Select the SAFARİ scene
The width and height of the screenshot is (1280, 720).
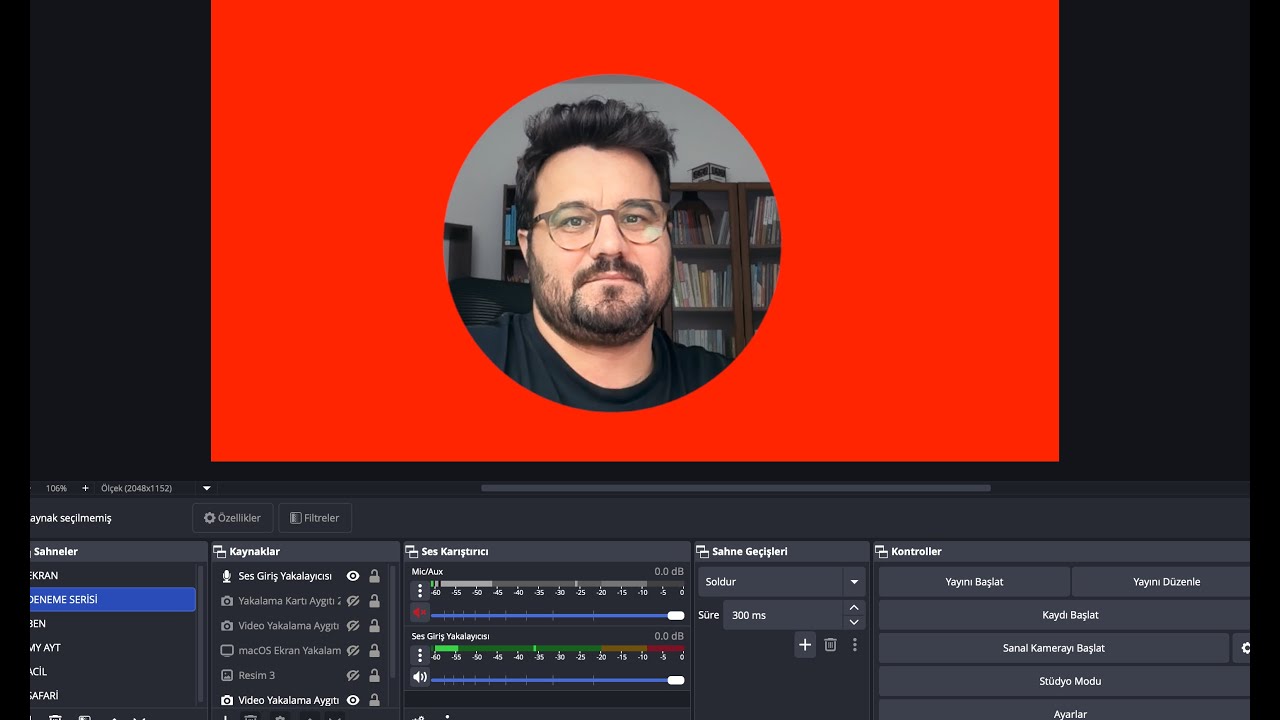112,695
